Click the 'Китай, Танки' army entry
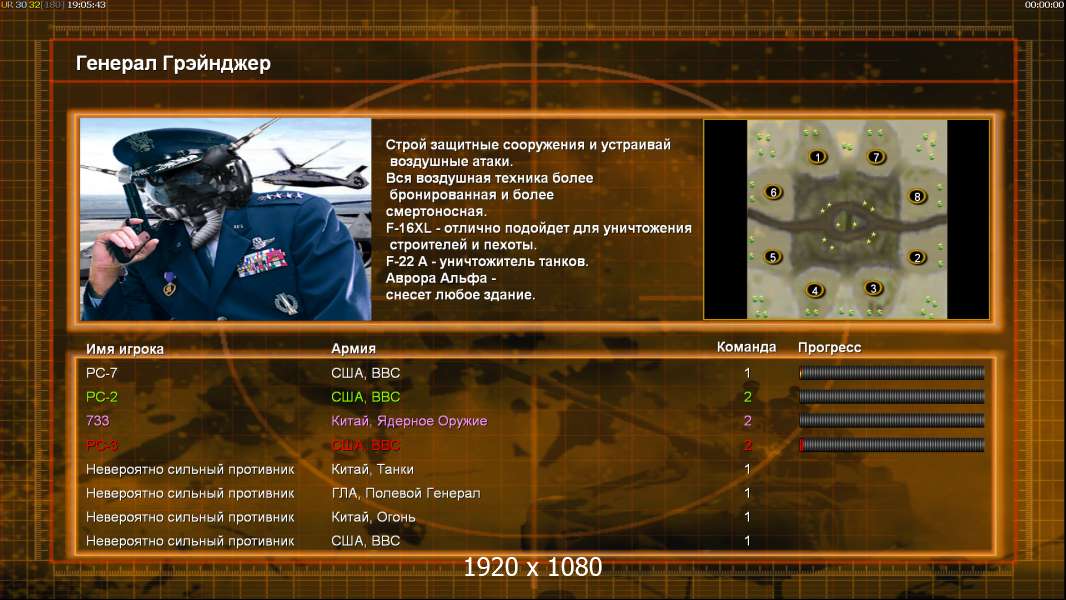The width and height of the screenshot is (1066, 600). pyautogui.click(x=373, y=470)
